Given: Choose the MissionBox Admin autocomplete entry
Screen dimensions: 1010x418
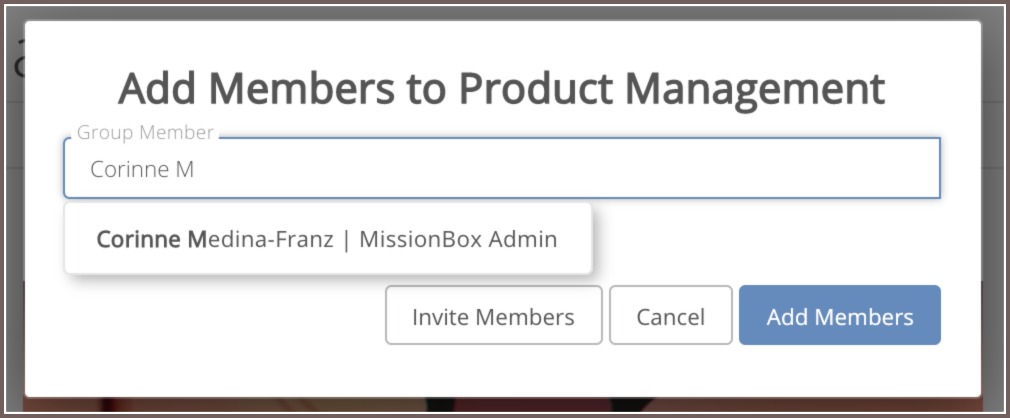Looking at the screenshot, I should 327,239.
